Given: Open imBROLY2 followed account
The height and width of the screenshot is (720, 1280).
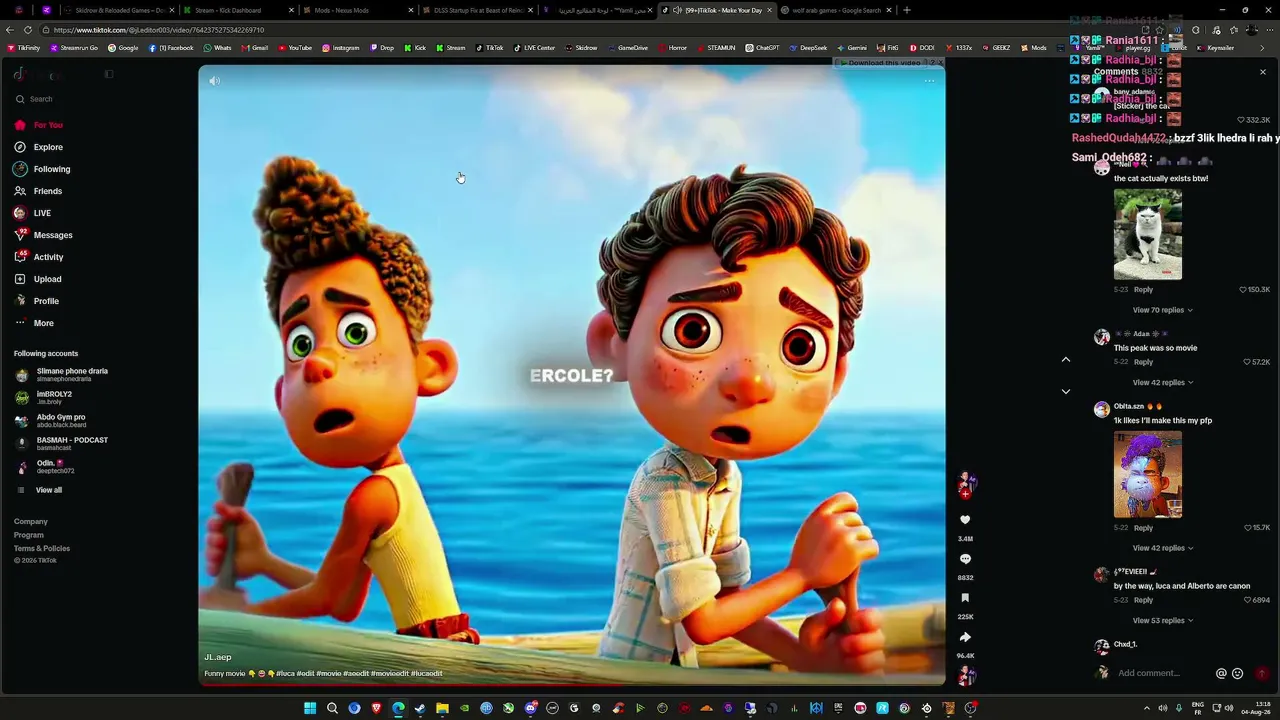Looking at the screenshot, I should (x=44, y=398).
